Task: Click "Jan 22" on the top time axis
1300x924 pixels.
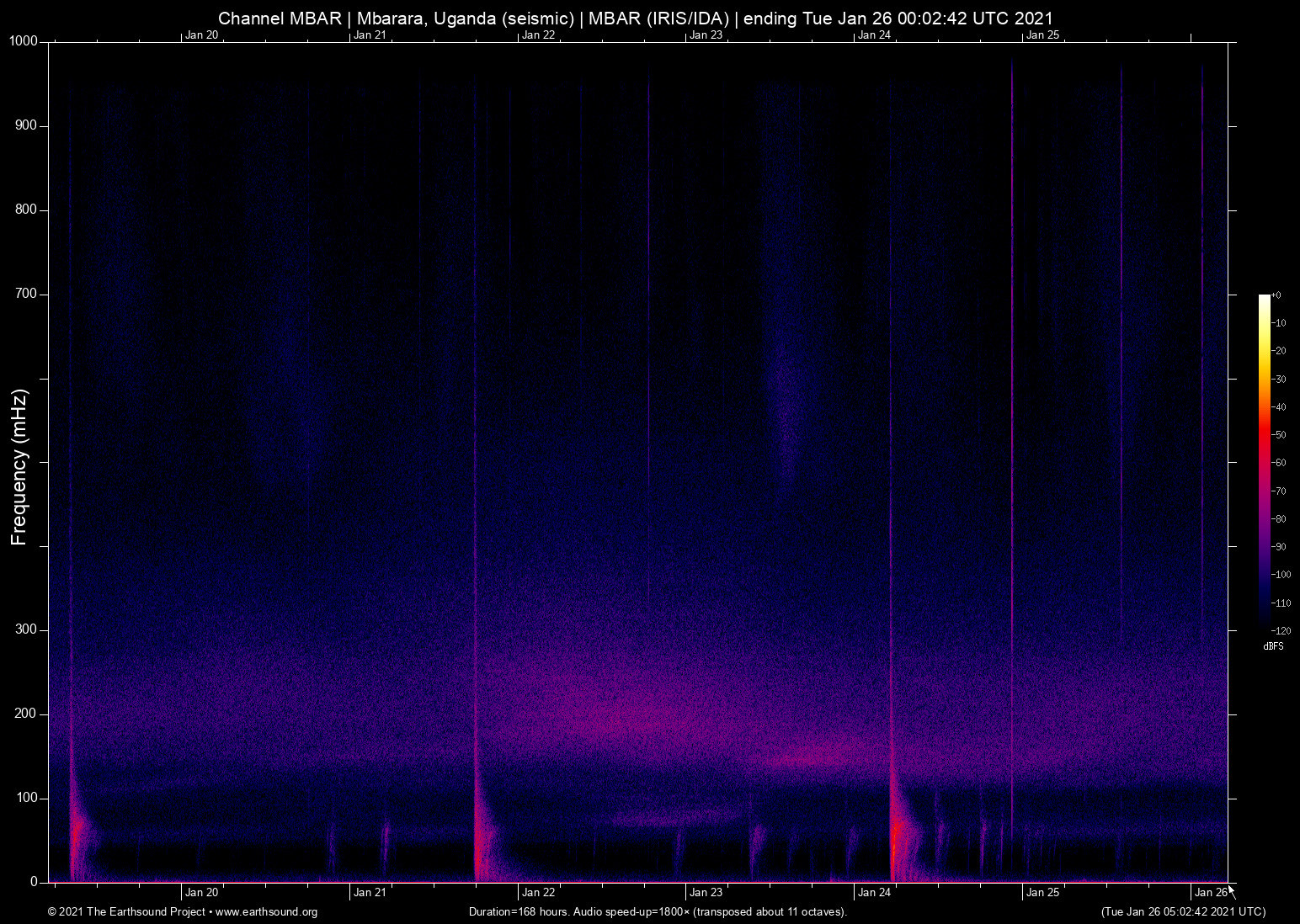Action: click(538, 35)
